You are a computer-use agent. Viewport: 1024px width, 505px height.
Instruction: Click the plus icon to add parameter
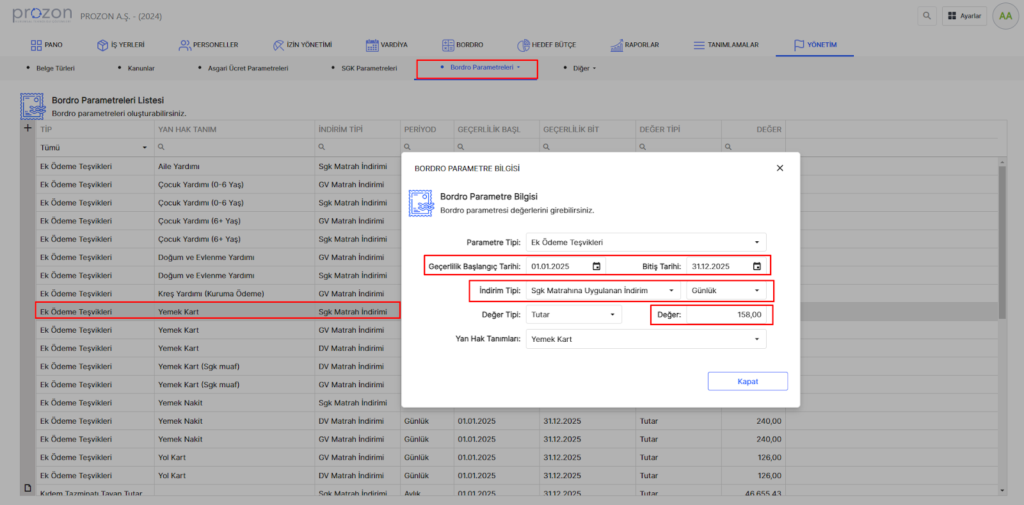click(27, 129)
